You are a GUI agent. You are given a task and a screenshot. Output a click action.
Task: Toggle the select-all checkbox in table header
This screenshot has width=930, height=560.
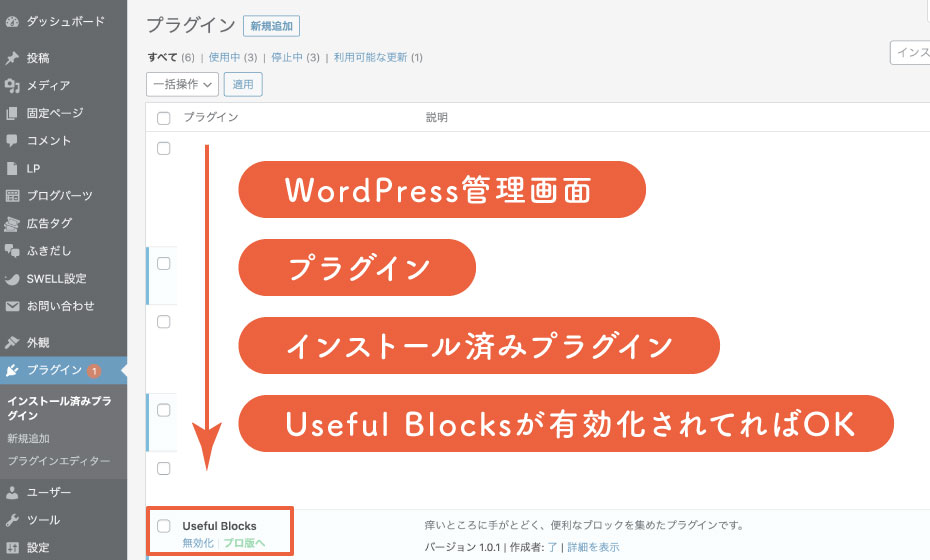coord(164,118)
